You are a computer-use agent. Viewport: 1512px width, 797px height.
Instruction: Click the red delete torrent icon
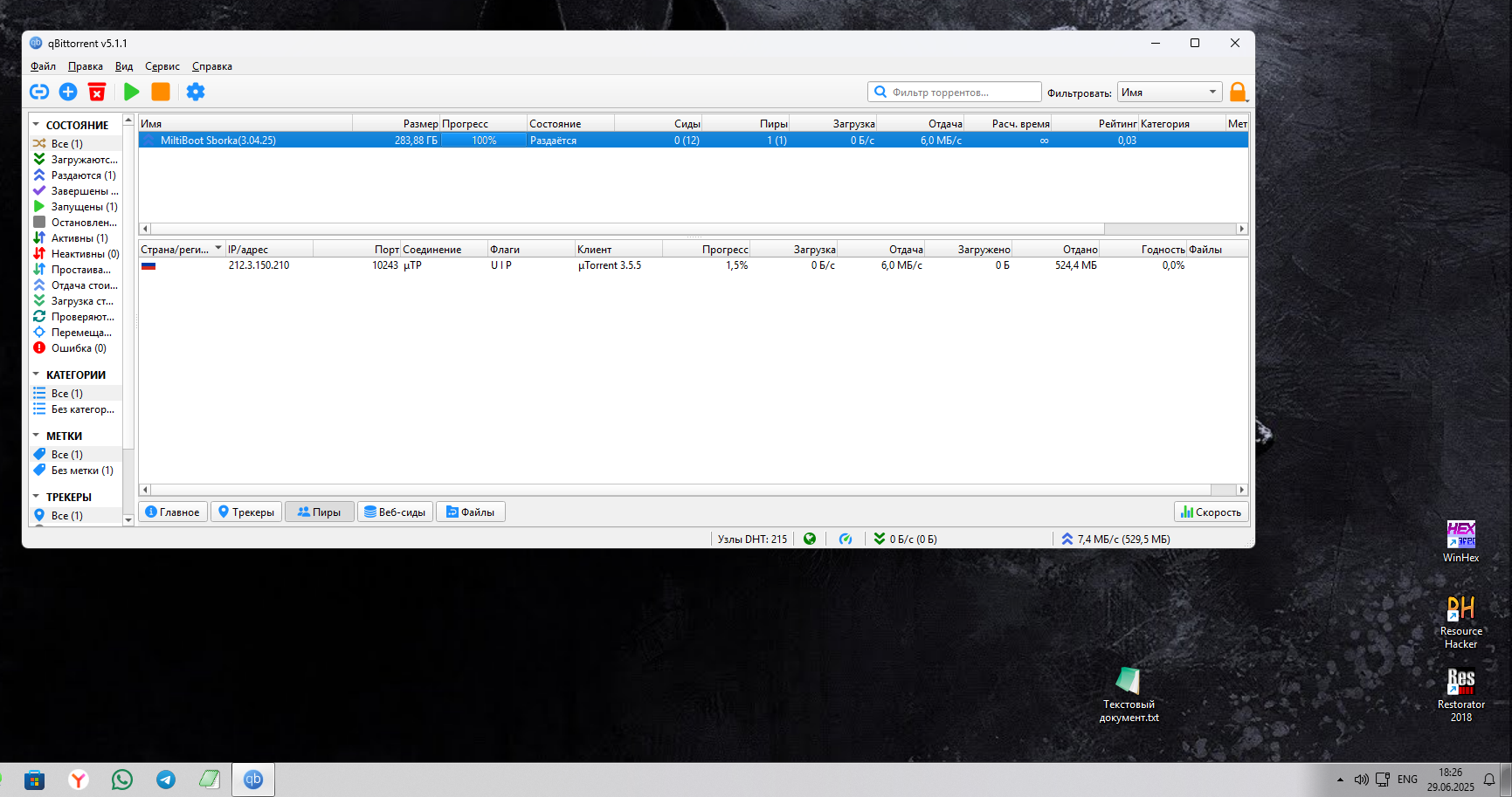pyautogui.click(x=97, y=92)
